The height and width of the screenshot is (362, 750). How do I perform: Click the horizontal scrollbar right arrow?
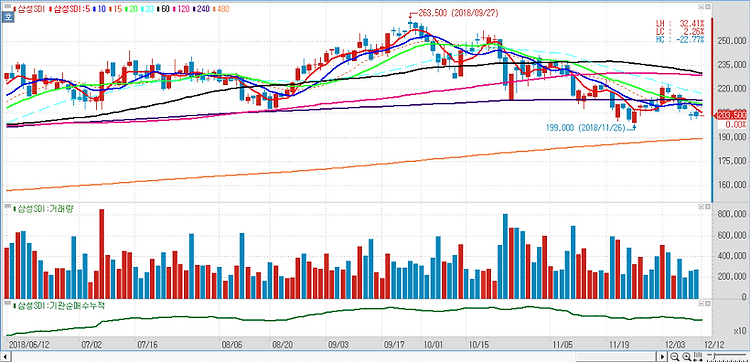coord(662,357)
